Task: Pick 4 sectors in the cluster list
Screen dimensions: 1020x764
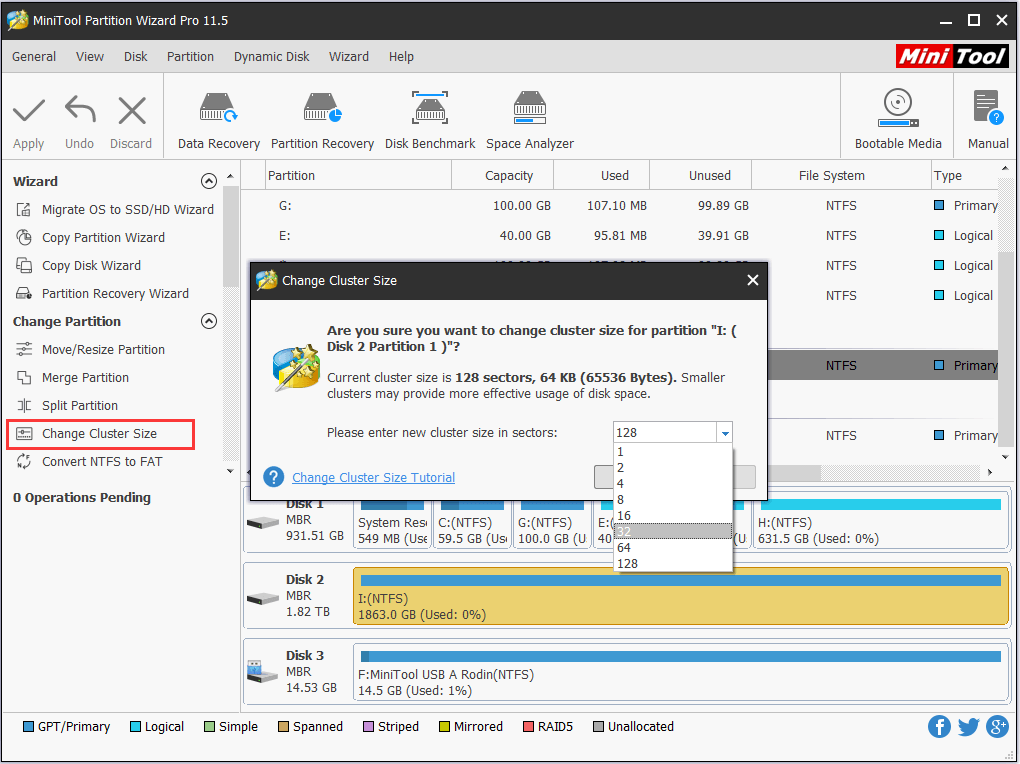Action: pyautogui.click(x=673, y=484)
